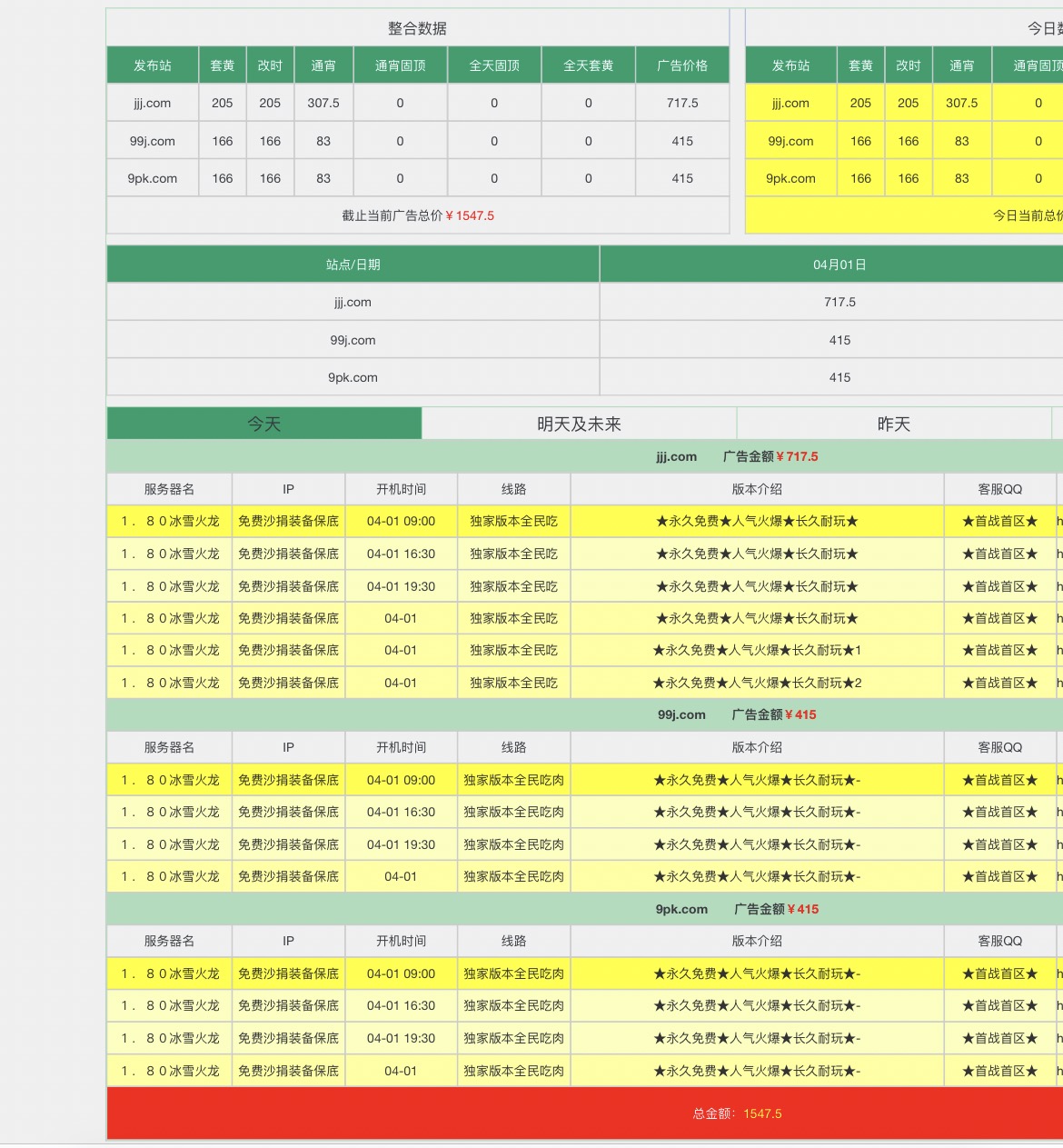Click the 整合数据 table title
Viewport: 1063px width, 1148px height.
click(417, 28)
